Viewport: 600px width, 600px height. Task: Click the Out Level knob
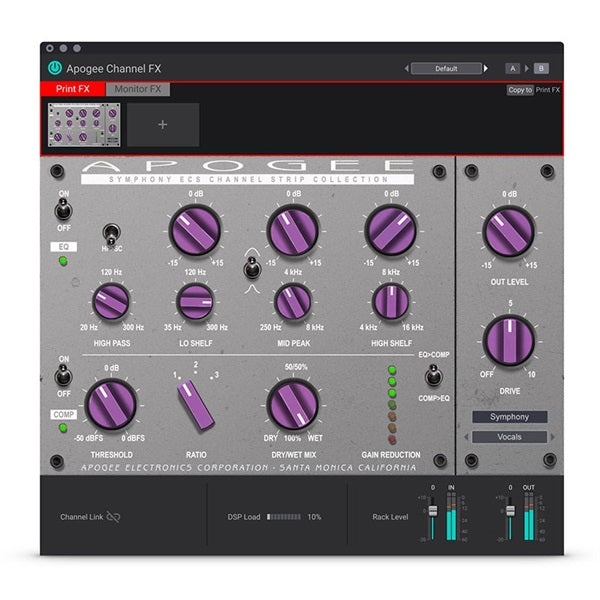coord(509,233)
